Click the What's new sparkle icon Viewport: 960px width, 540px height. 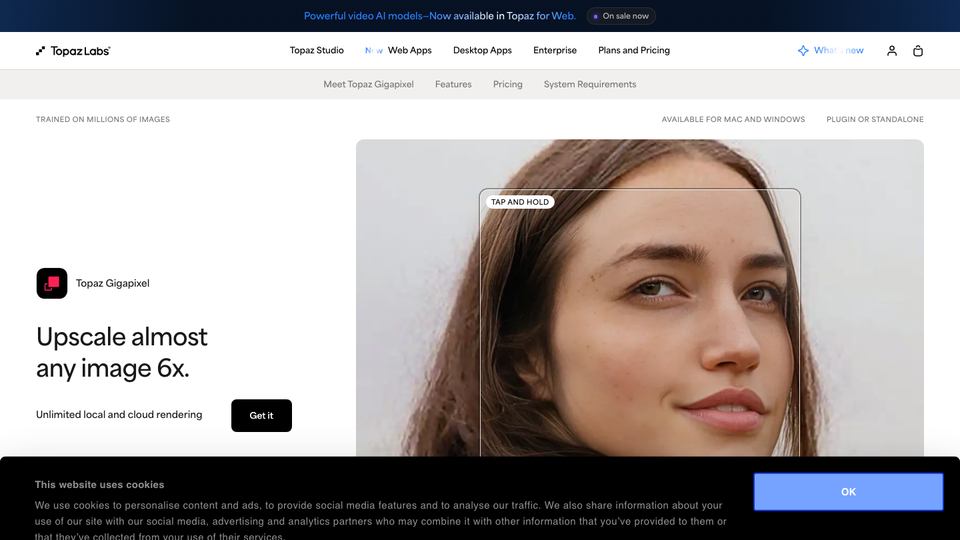803,51
